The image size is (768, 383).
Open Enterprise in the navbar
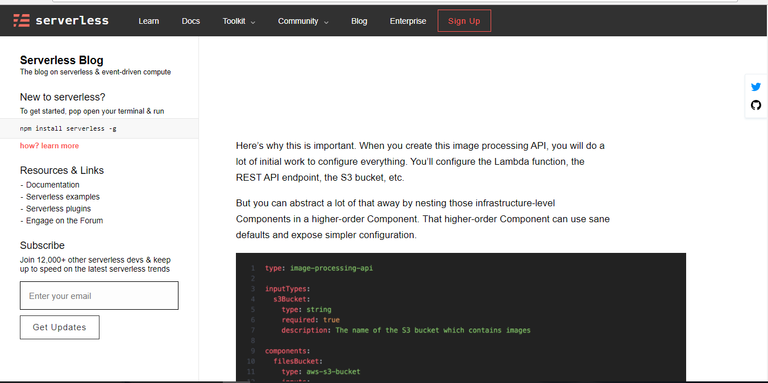(408, 21)
